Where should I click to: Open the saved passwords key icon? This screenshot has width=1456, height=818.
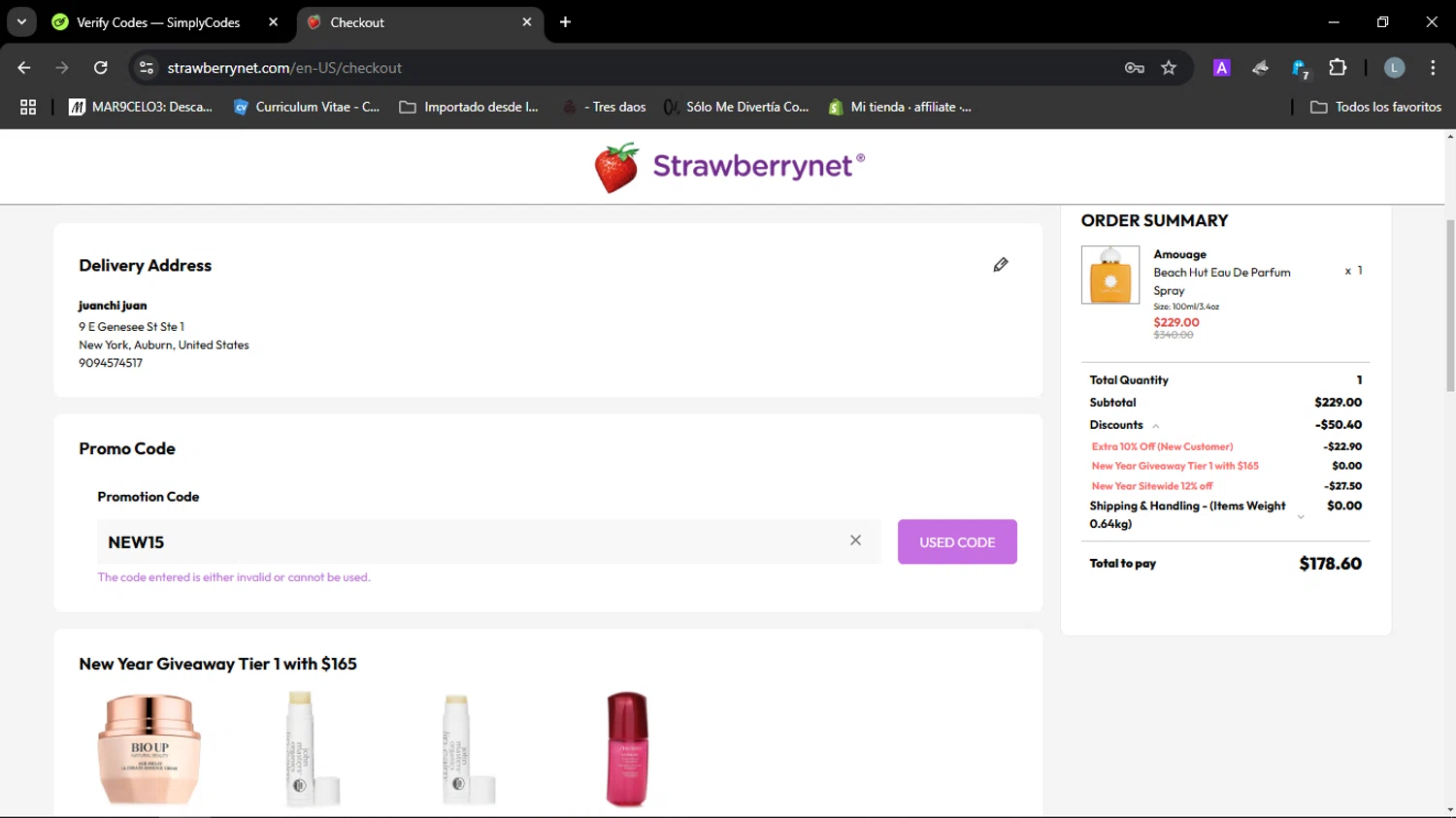(x=1135, y=68)
